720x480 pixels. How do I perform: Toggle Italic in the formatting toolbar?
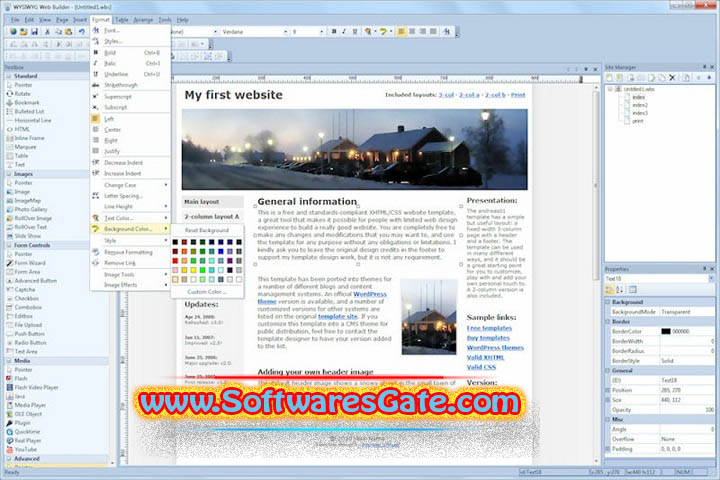point(344,32)
